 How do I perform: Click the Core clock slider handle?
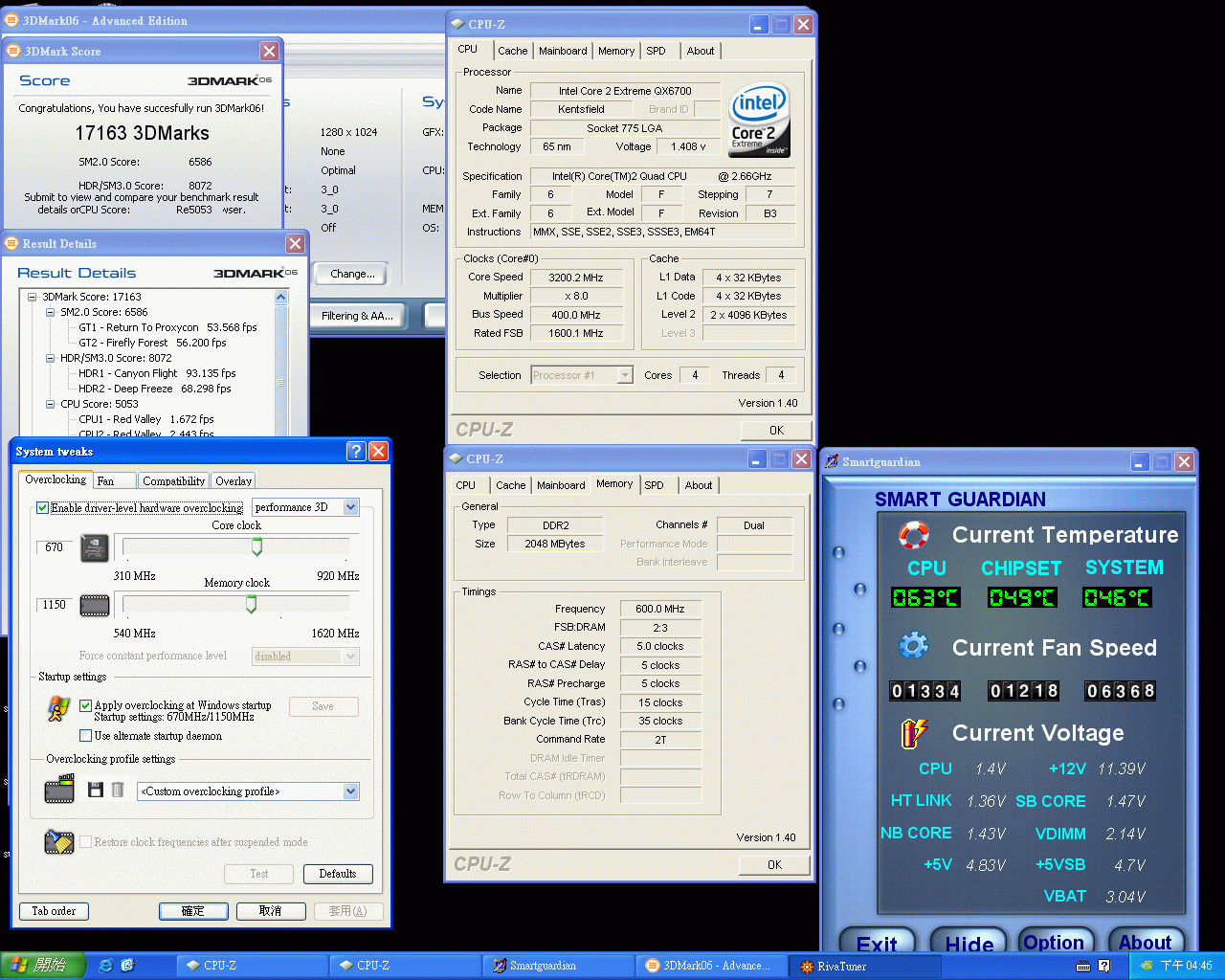[x=256, y=546]
